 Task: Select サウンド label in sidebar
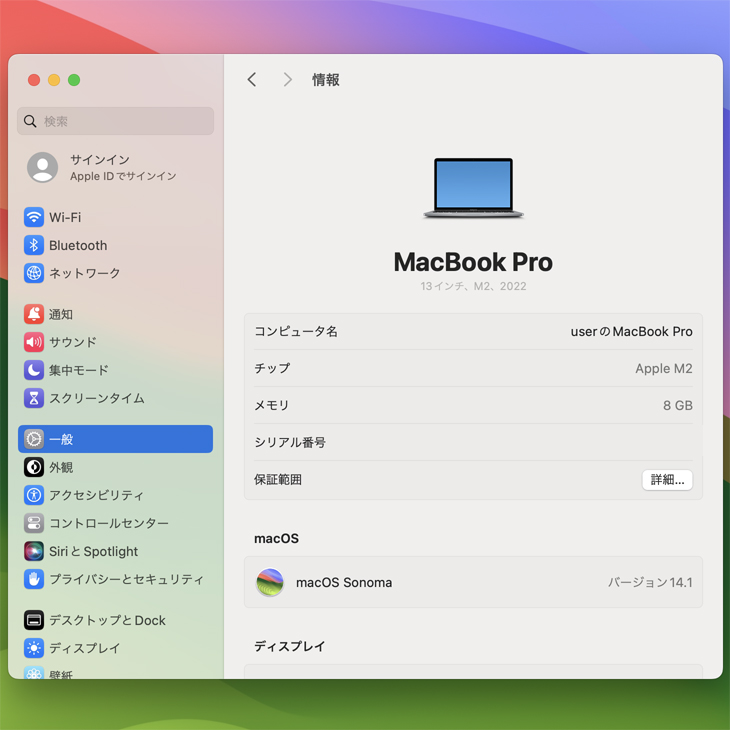coord(73,342)
